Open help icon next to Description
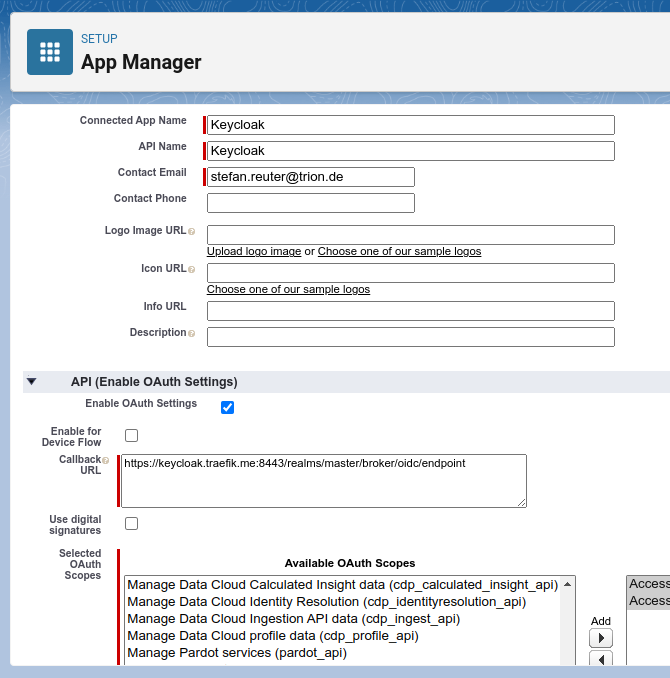The width and height of the screenshot is (670, 678). 192,333
